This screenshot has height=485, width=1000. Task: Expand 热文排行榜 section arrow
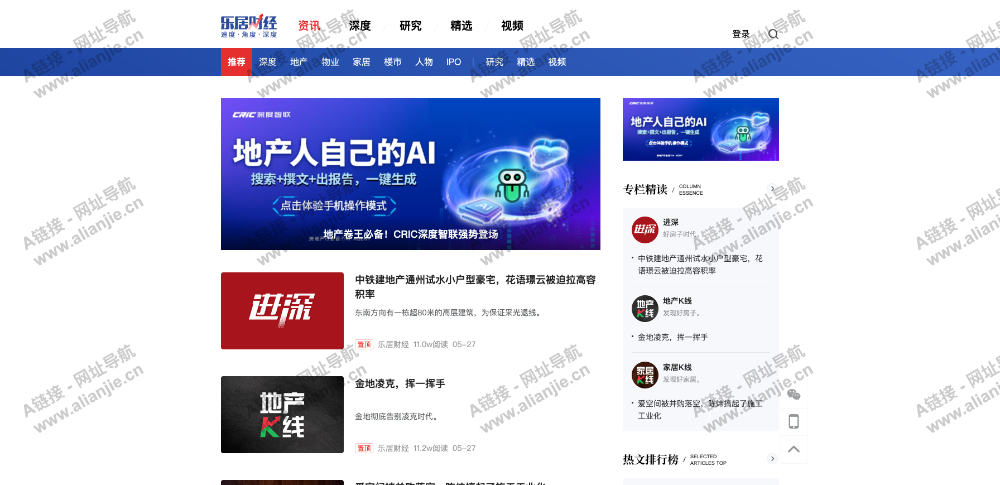[x=772, y=459]
